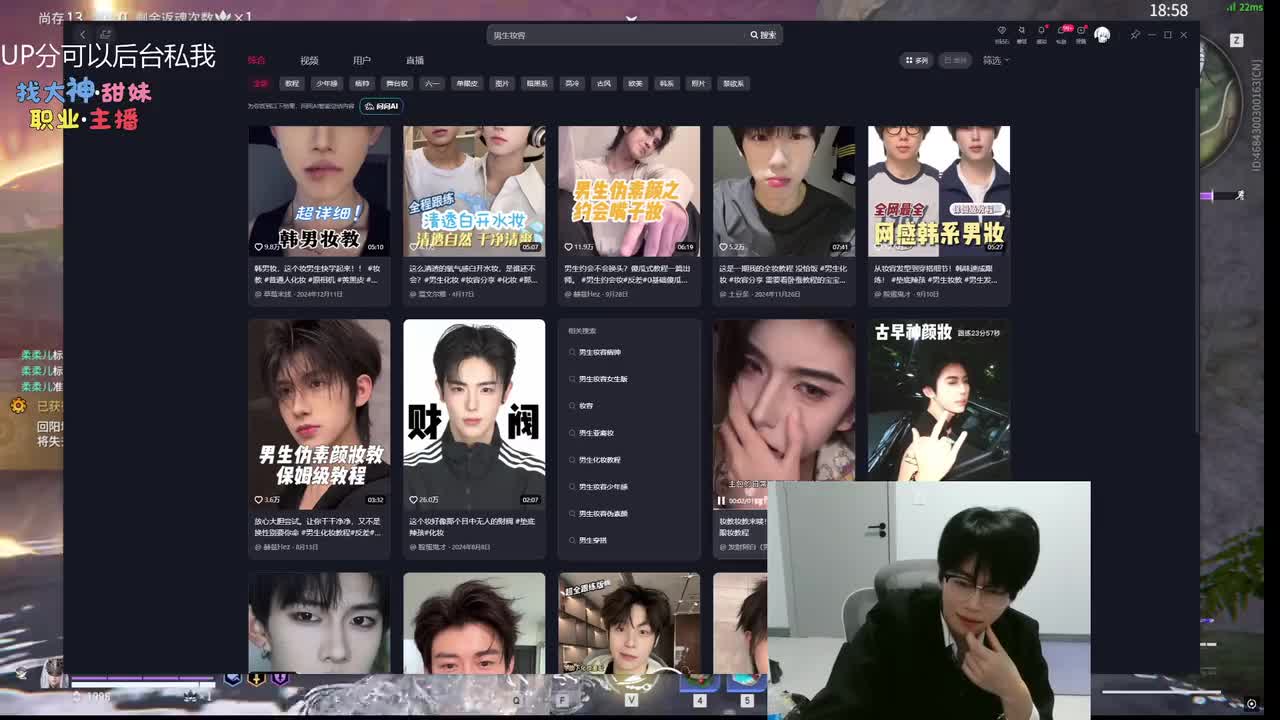Image resolution: width=1280 pixels, height=720 pixels.
Task: Open the 综合 results tab
Action: (257, 60)
